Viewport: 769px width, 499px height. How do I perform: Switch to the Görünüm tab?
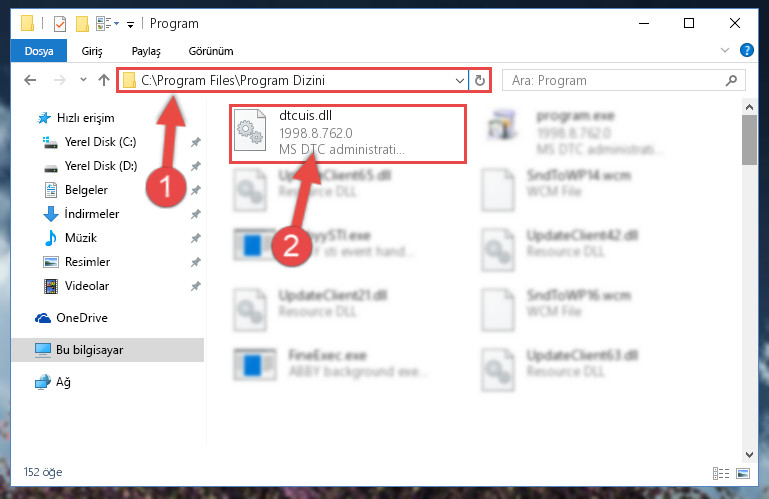coord(211,51)
